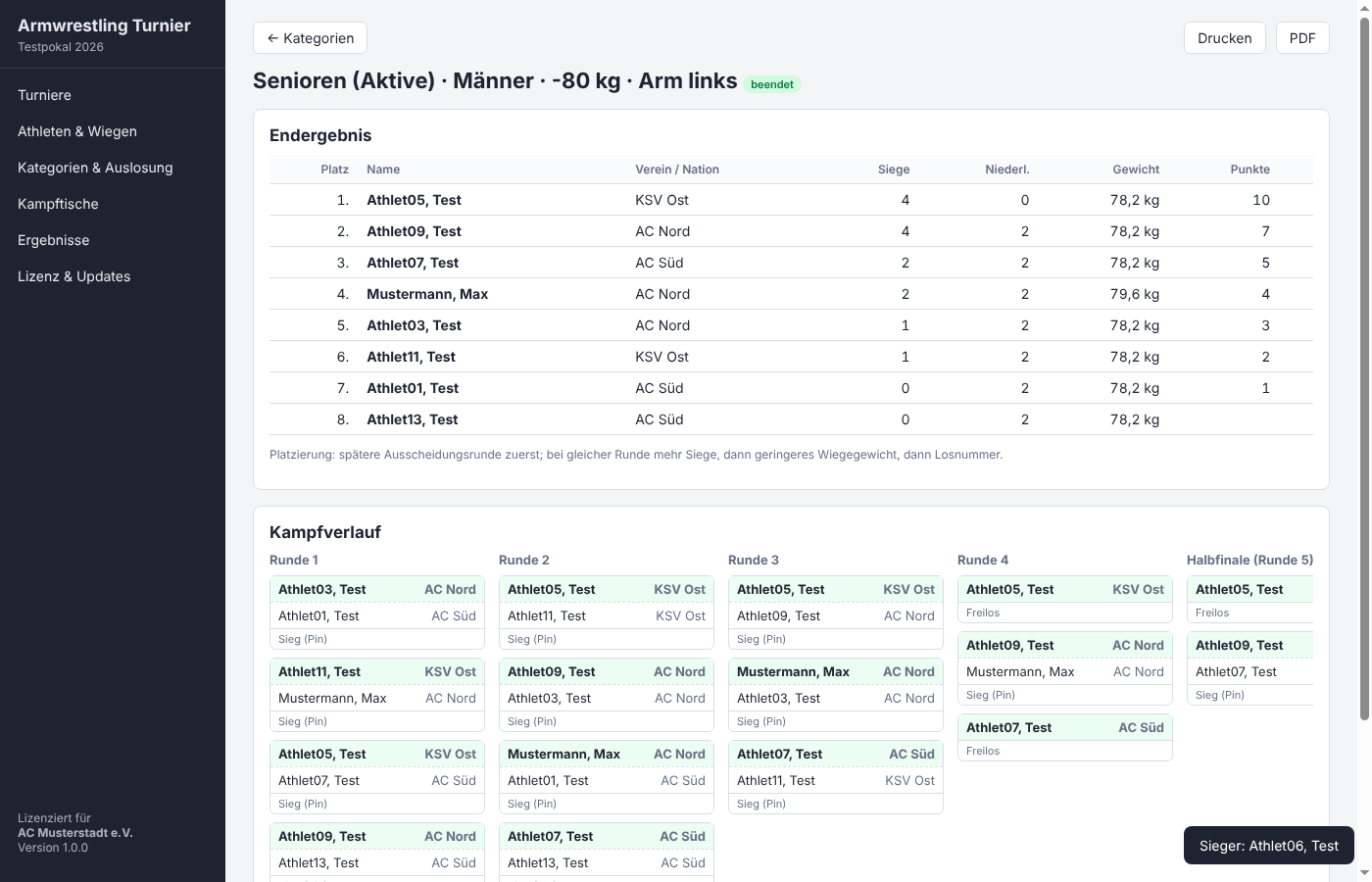The width and height of the screenshot is (1372, 882).
Task: Click Athlet07, Test Freilos card in Runde 4
Action: click(1065, 737)
